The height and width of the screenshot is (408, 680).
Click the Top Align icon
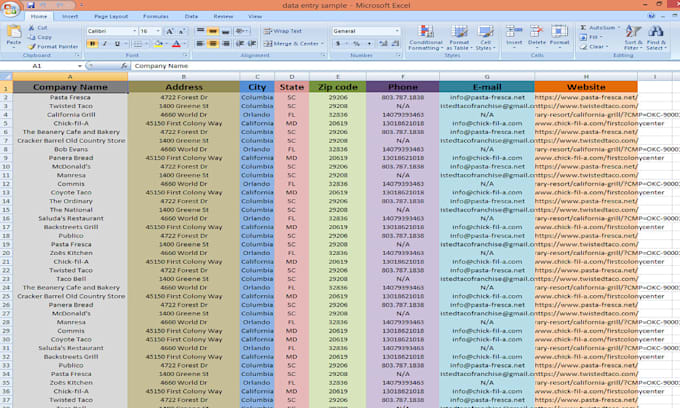pyautogui.click(x=200, y=31)
